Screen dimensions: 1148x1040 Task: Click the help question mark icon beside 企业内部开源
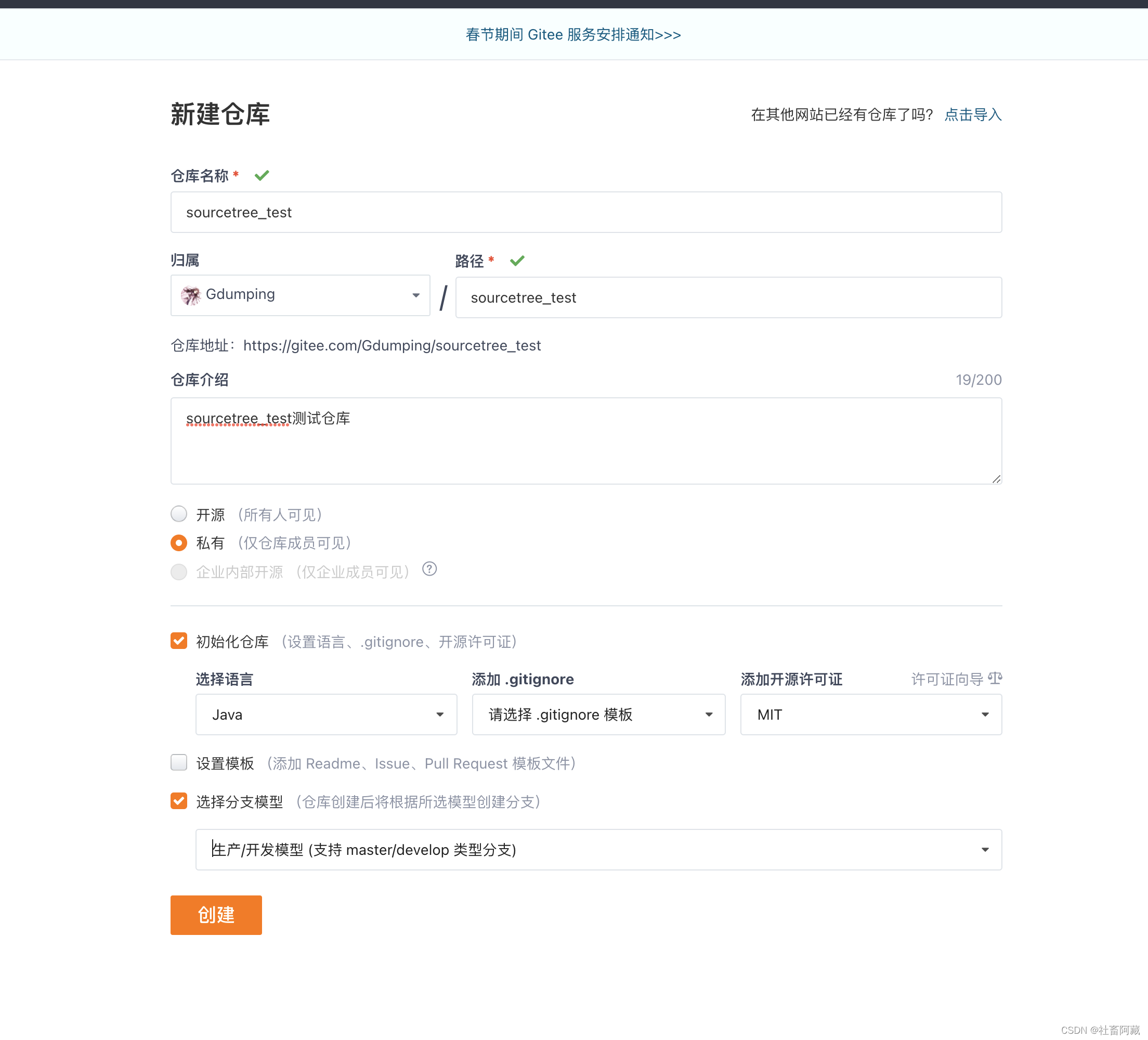point(429,569)
